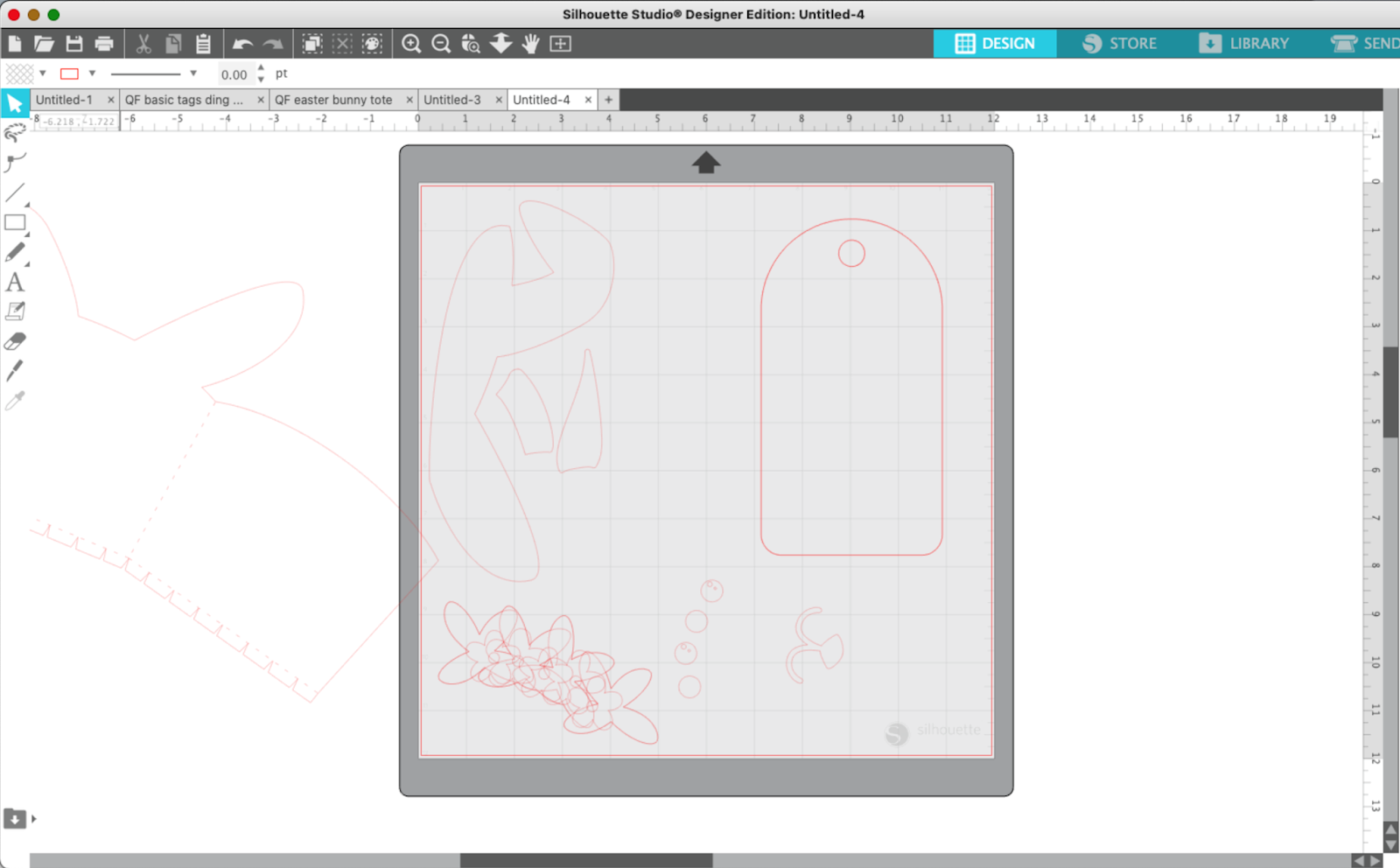Click the red line color swatch
The width and height of the screenshot is (1400, 868).
tap(69, 73)
